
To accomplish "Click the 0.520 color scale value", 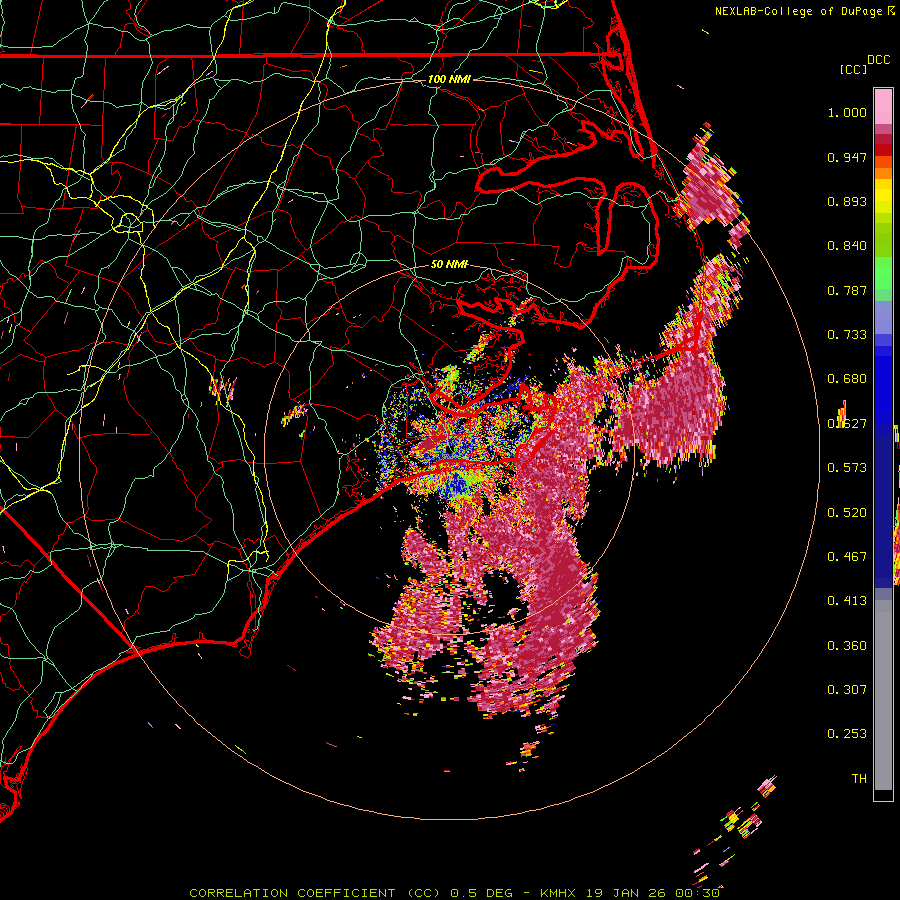I will [847, 513].
